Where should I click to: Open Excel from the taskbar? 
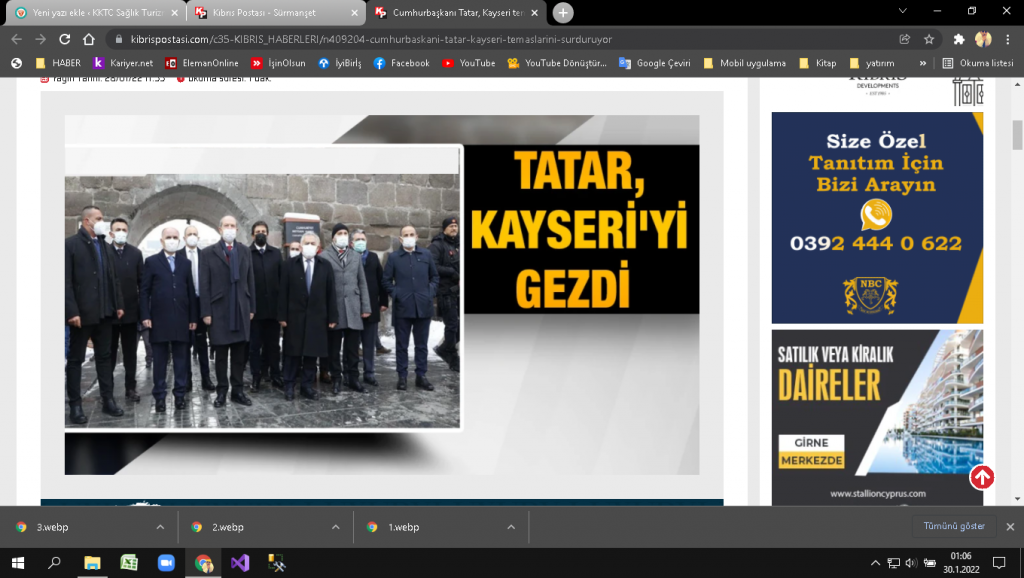click(129, 563)
